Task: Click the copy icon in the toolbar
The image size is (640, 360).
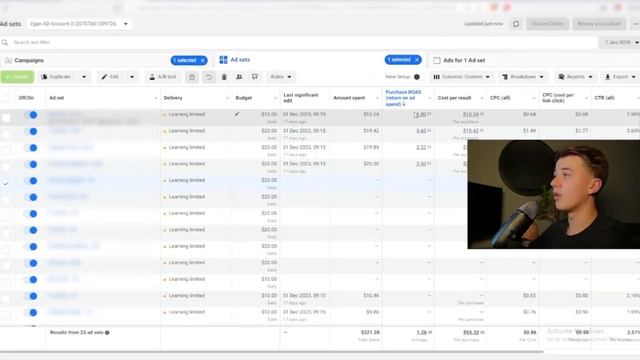Action: (x=192, y=77)
